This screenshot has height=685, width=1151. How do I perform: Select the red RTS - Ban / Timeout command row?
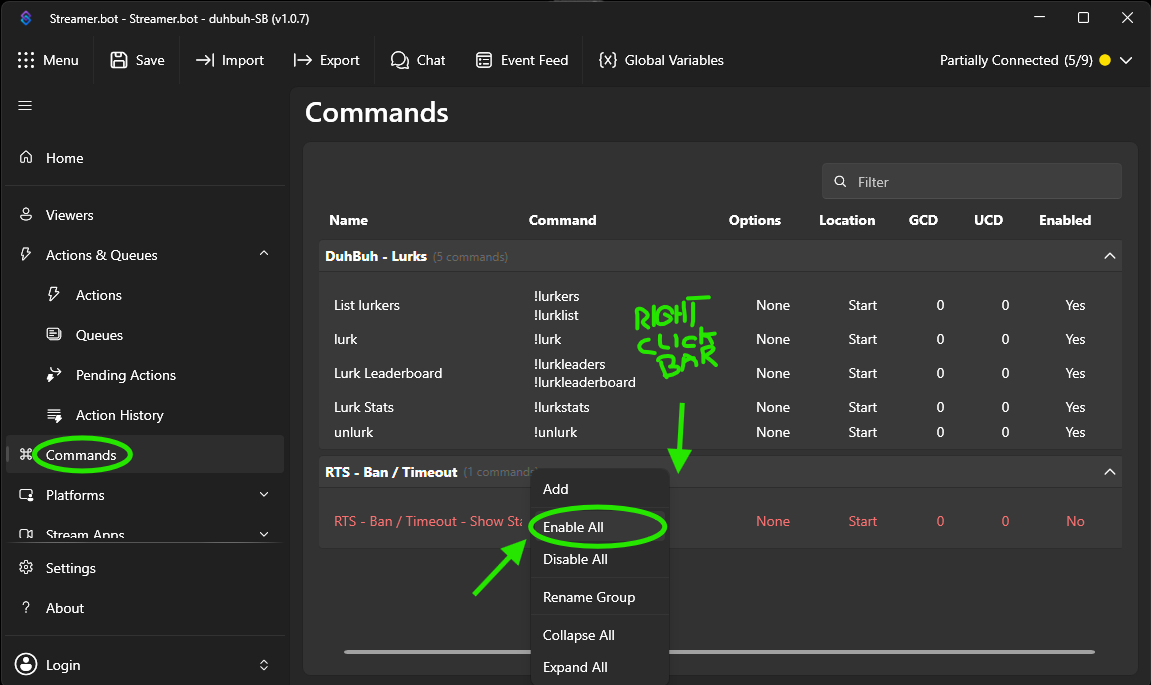click(x=720, y=521)
